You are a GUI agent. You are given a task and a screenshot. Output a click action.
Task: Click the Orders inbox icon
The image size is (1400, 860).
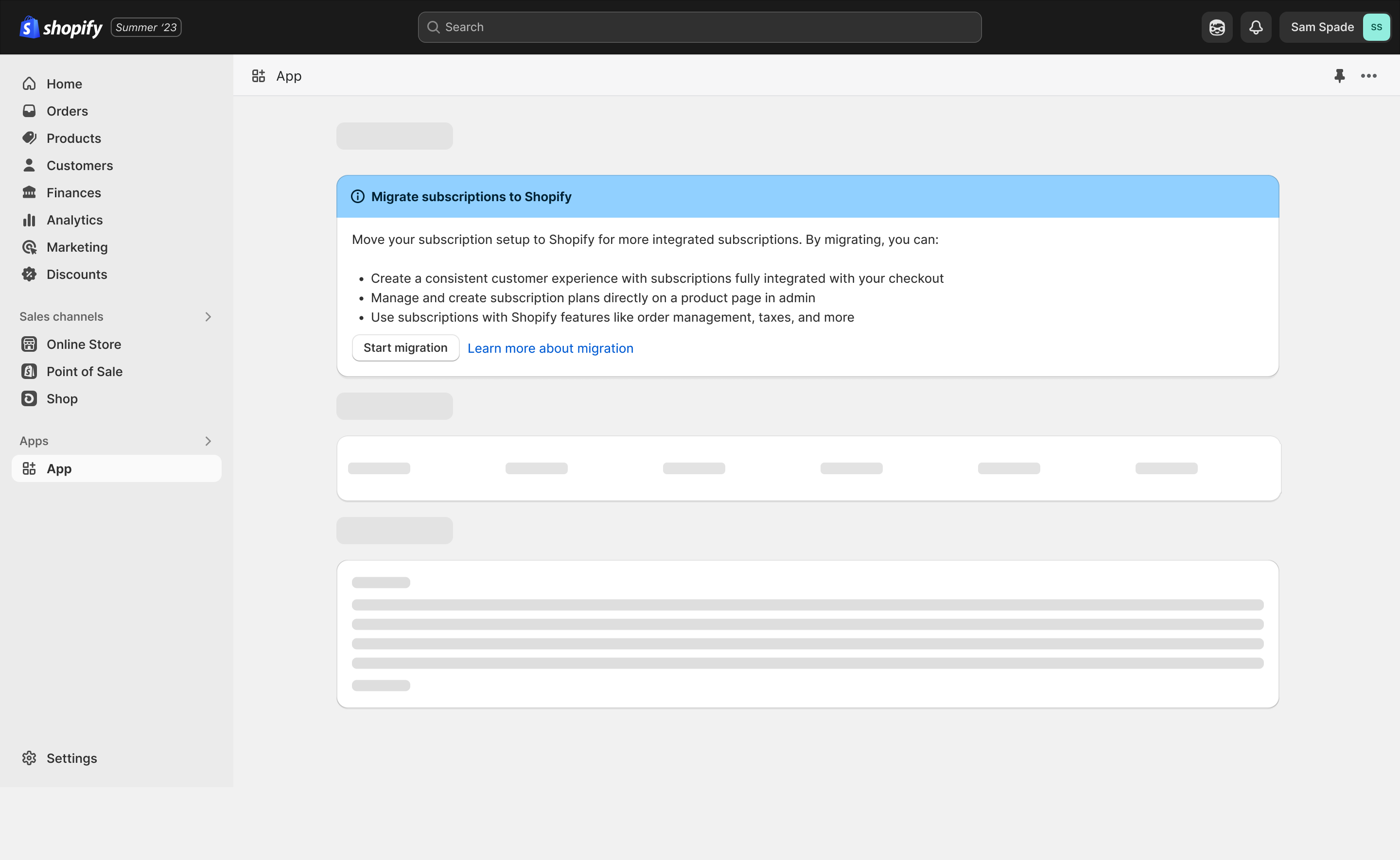[x=29, y=111]
